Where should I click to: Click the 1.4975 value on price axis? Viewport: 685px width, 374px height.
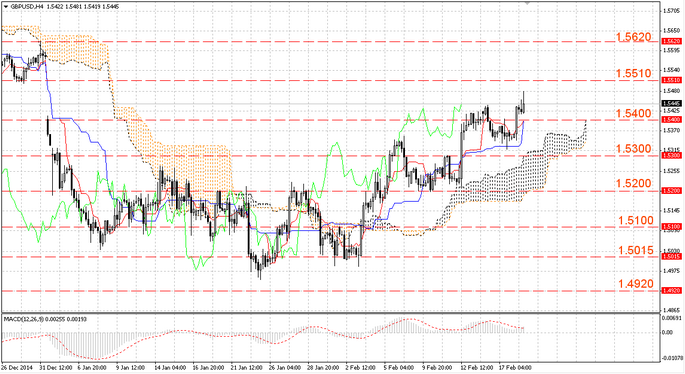coord(671,271)
